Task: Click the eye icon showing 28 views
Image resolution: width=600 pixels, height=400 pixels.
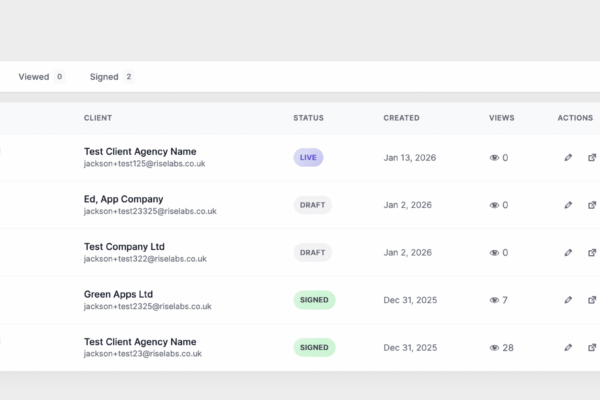Action: (494, 348)
